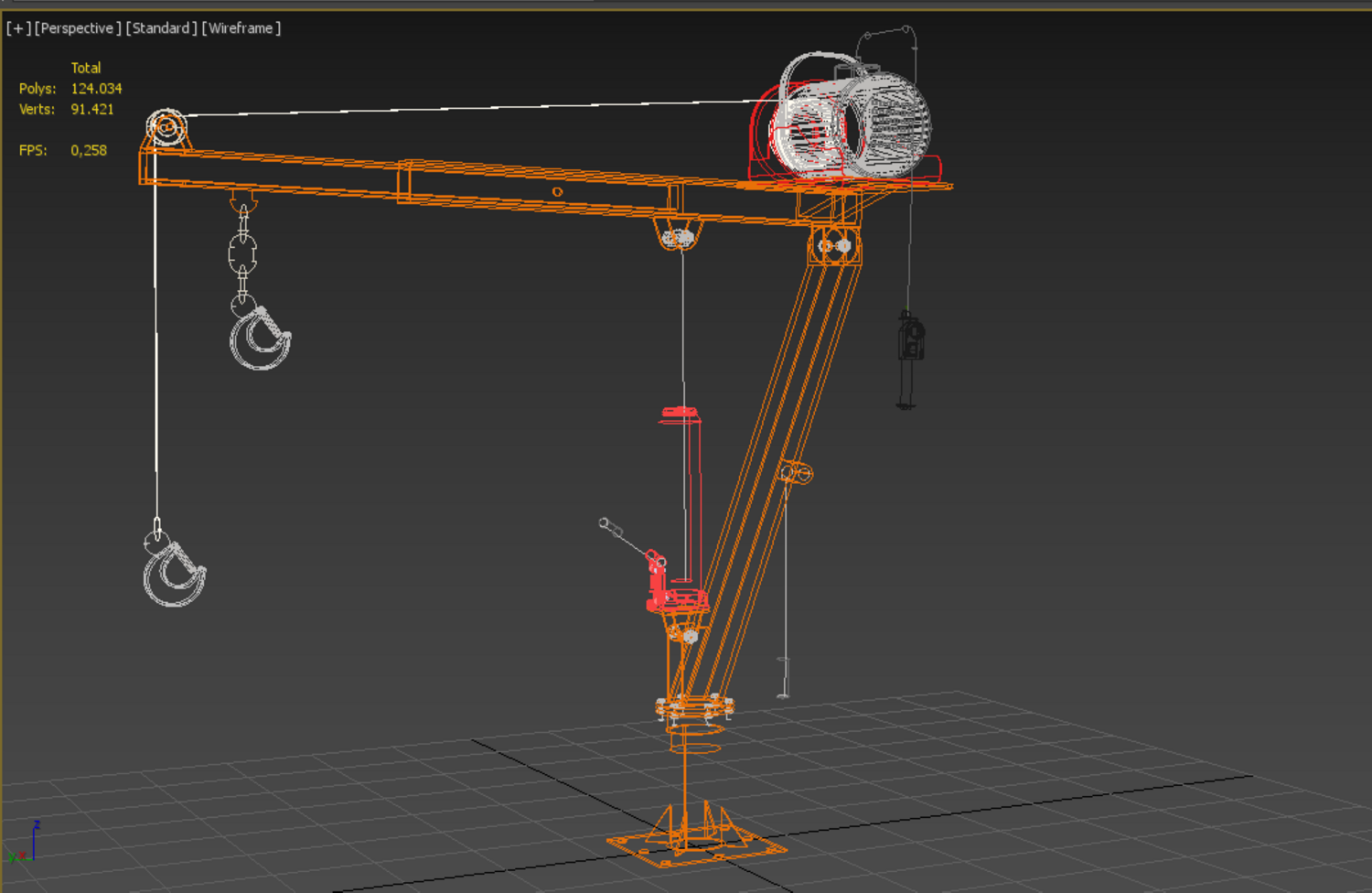Image resolution: width=1372 pixels, height=893 pixels.
Task: Open the Standard shading viewport menu
Action: click(x=161, y=28)
